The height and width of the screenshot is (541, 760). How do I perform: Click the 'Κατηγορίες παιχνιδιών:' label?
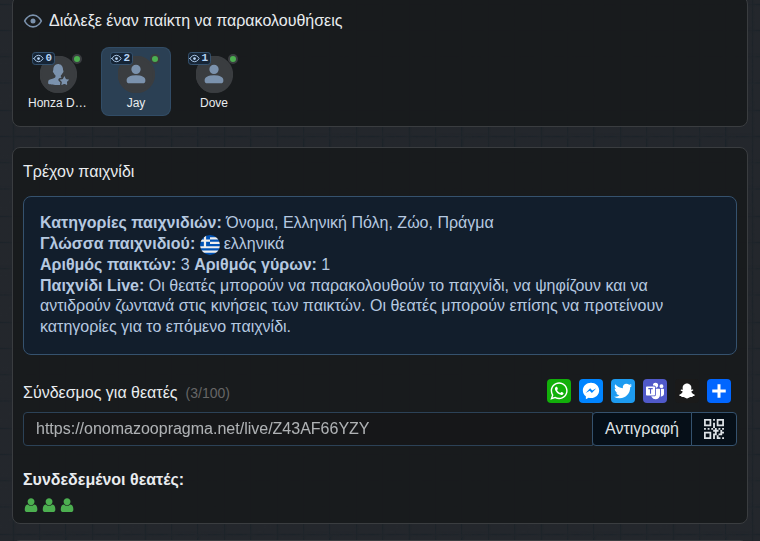pyautogui.click(x=131, y=223)
